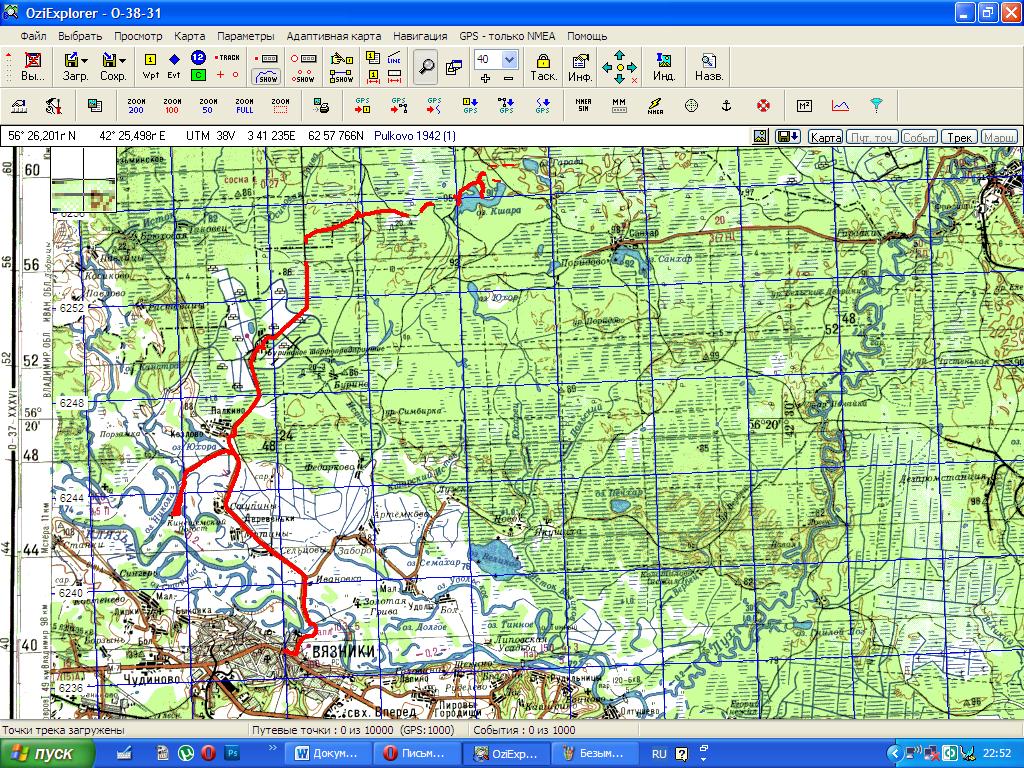Screen dimensions: 1024x768
Task: Open the NMEA SIM simulator icon
Action: pos(583,105)
